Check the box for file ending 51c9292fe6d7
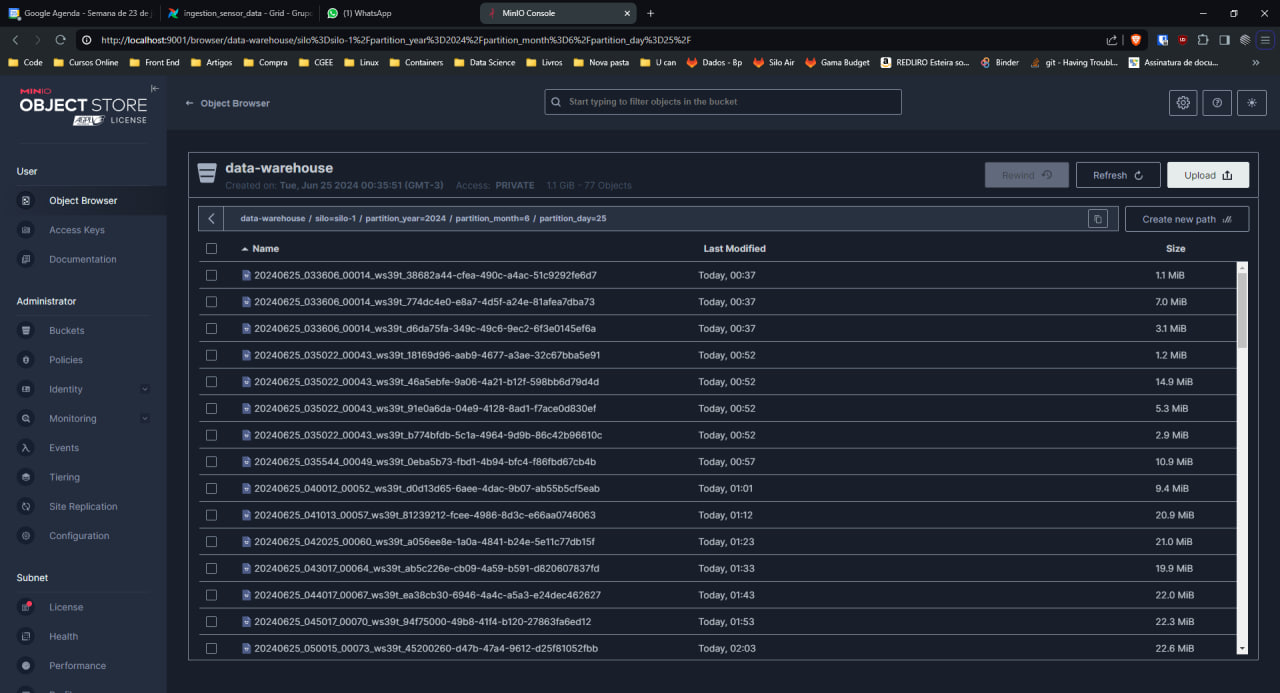This screenshot has height=693, width=1280. tap(211, 275)
